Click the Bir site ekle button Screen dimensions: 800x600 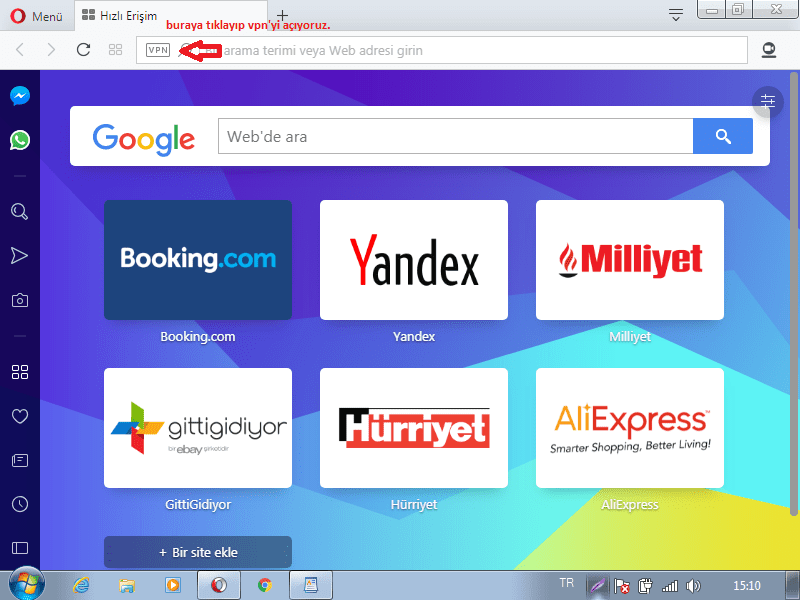coord(198,552)
